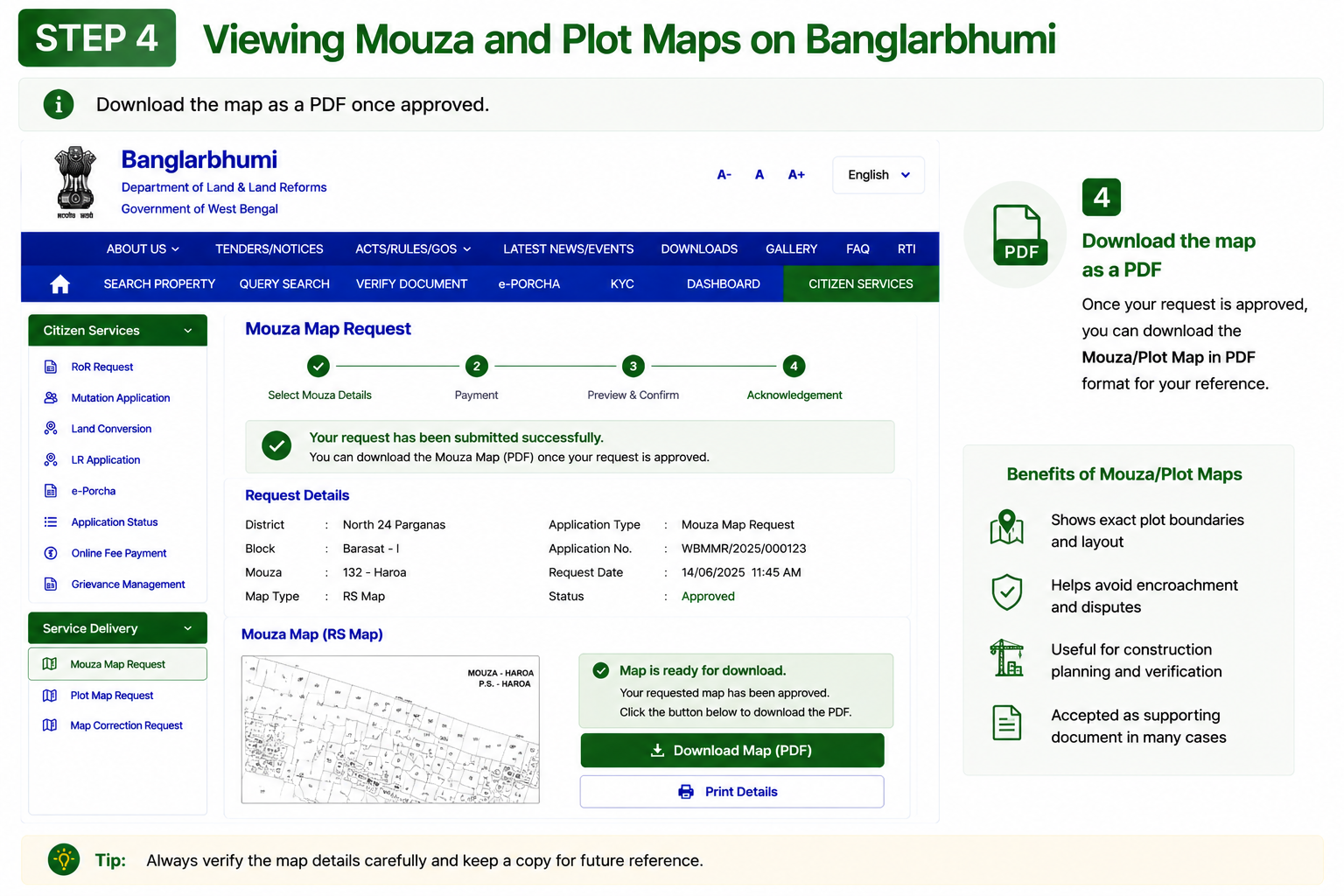Collapse the Service Delivery sidebar section
The width and height of the screenshot is (1344, 896).
pos(118,628)
